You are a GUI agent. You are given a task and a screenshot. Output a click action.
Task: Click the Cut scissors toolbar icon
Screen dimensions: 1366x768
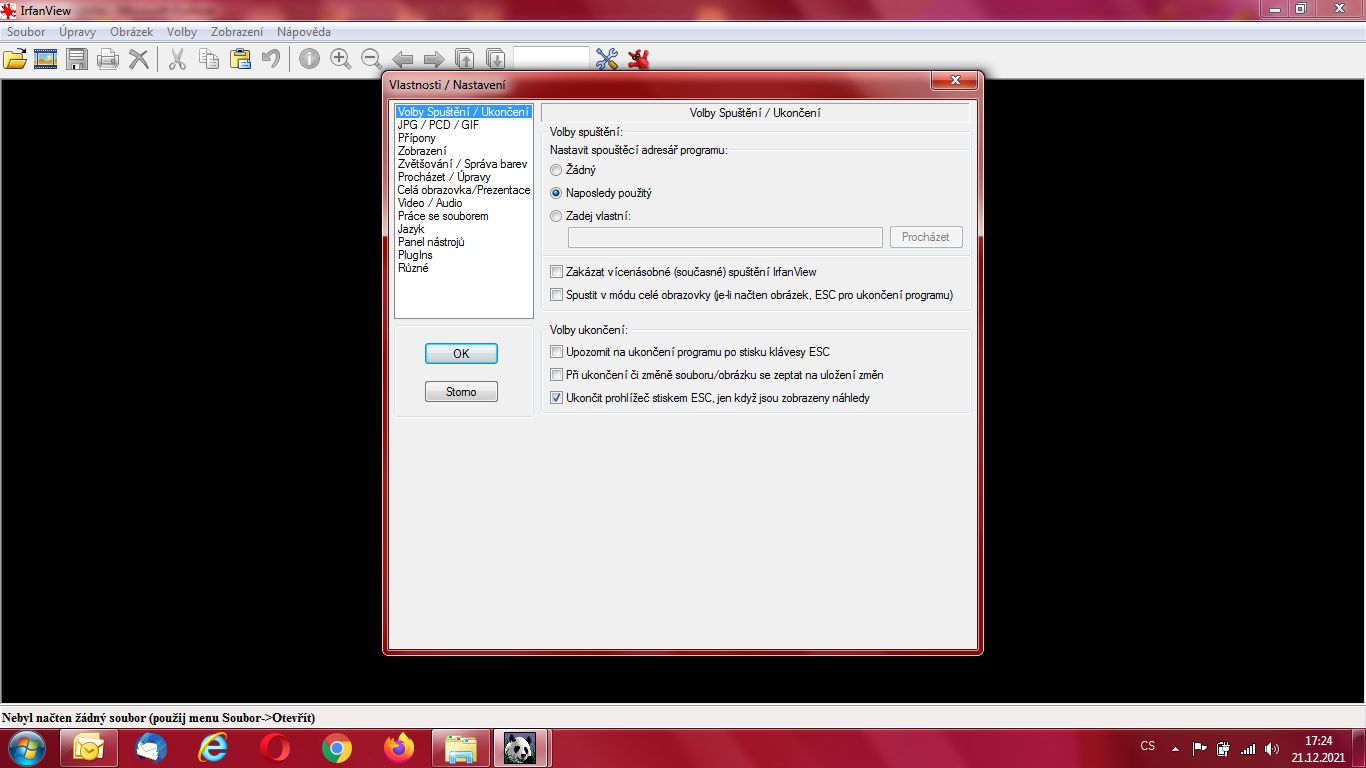[x=177, y=59]
